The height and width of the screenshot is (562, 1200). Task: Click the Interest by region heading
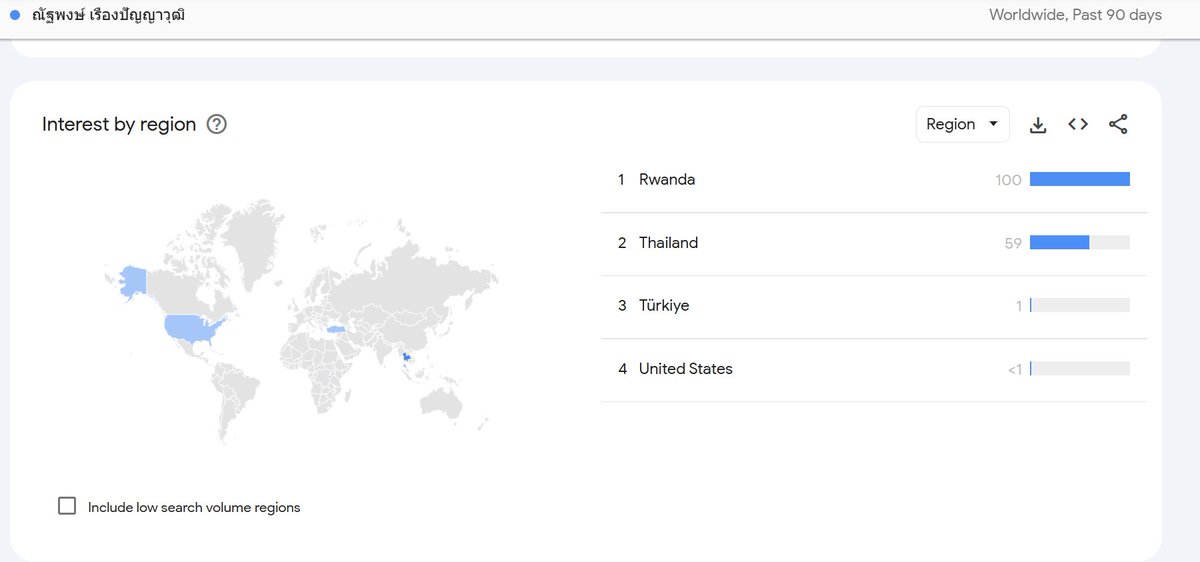(119, 125)
